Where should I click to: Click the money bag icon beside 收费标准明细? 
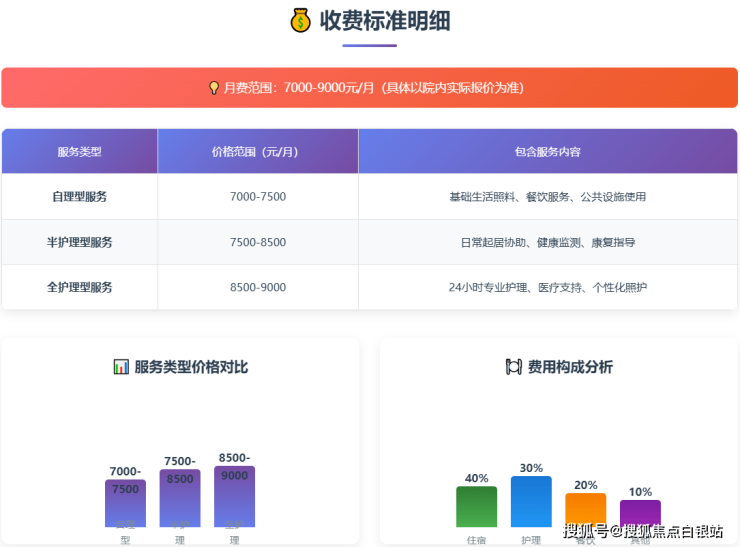point(301,20)
